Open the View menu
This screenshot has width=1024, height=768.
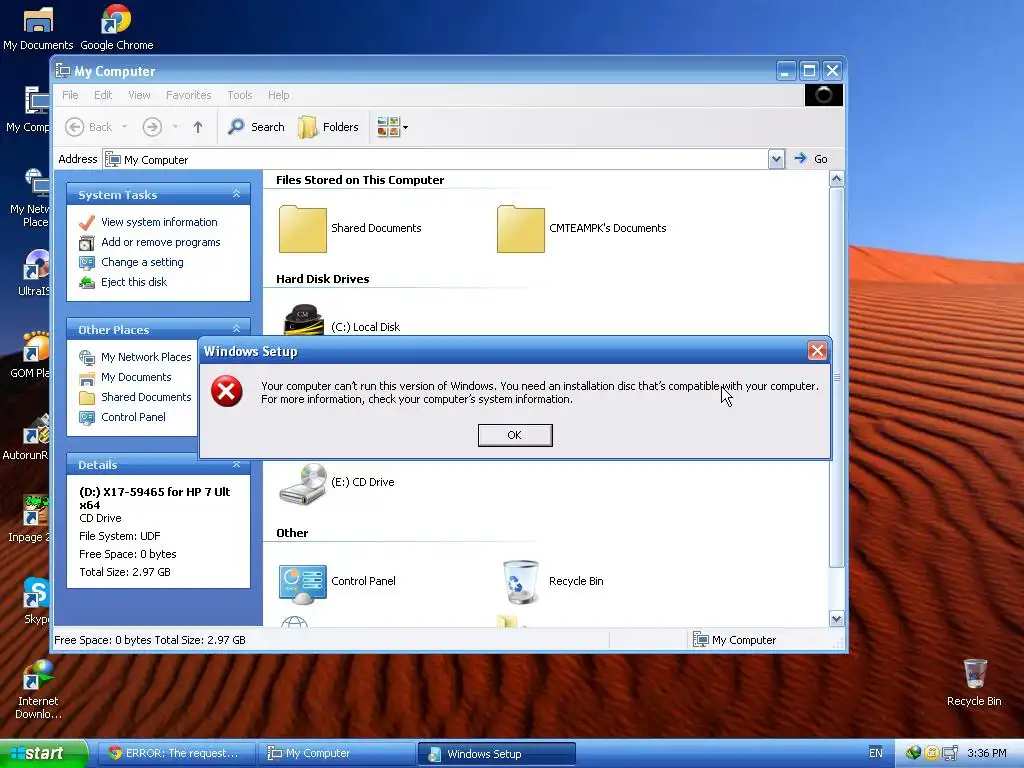(x=139, y=95)
